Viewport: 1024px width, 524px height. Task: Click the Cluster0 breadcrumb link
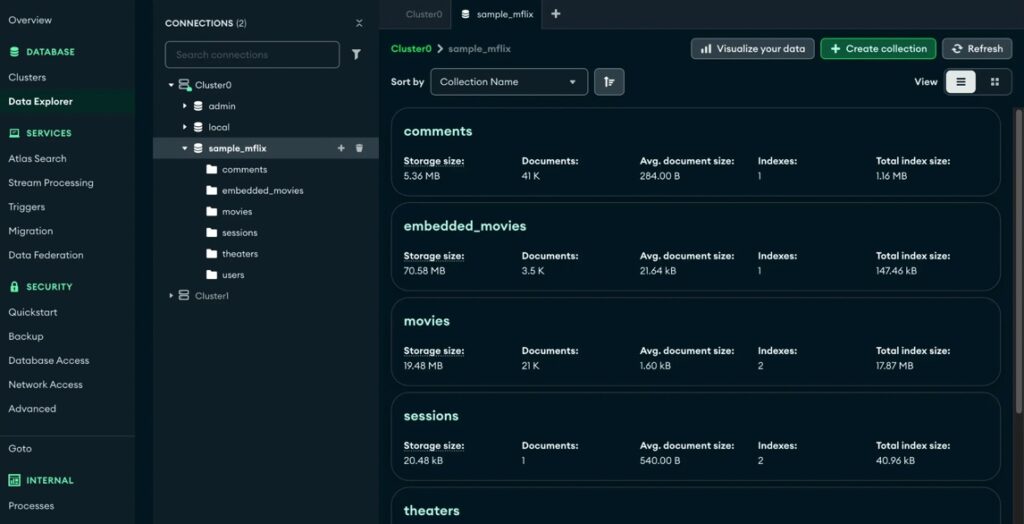(x=411, y=48)
